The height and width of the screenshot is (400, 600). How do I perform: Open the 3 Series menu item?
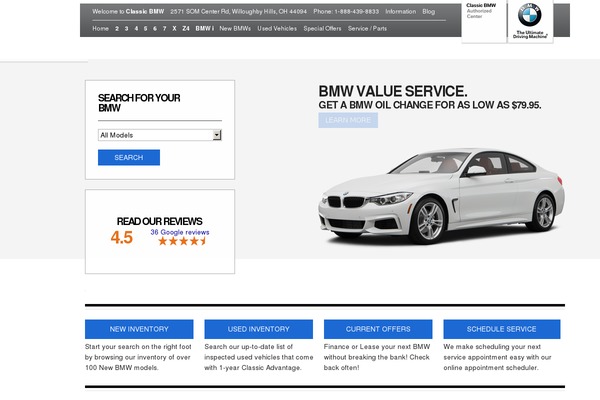(x=126, y=29)
